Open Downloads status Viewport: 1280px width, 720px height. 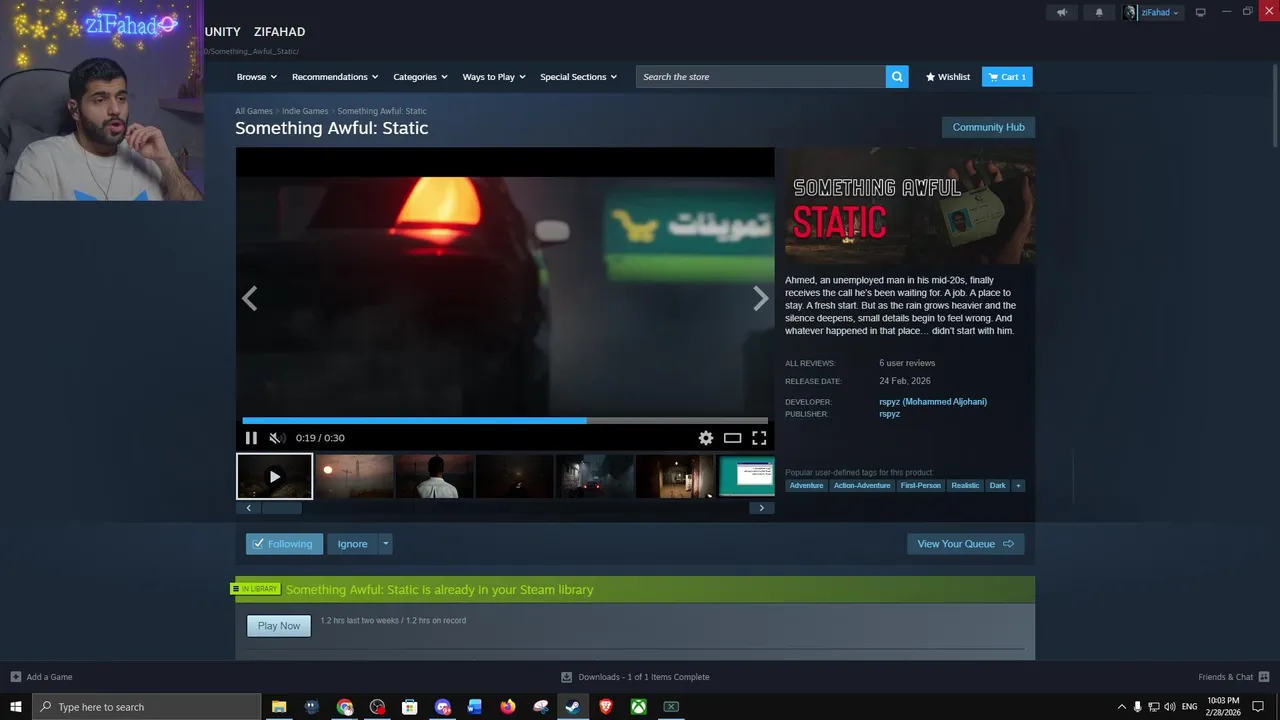click(x=635, y=677)
